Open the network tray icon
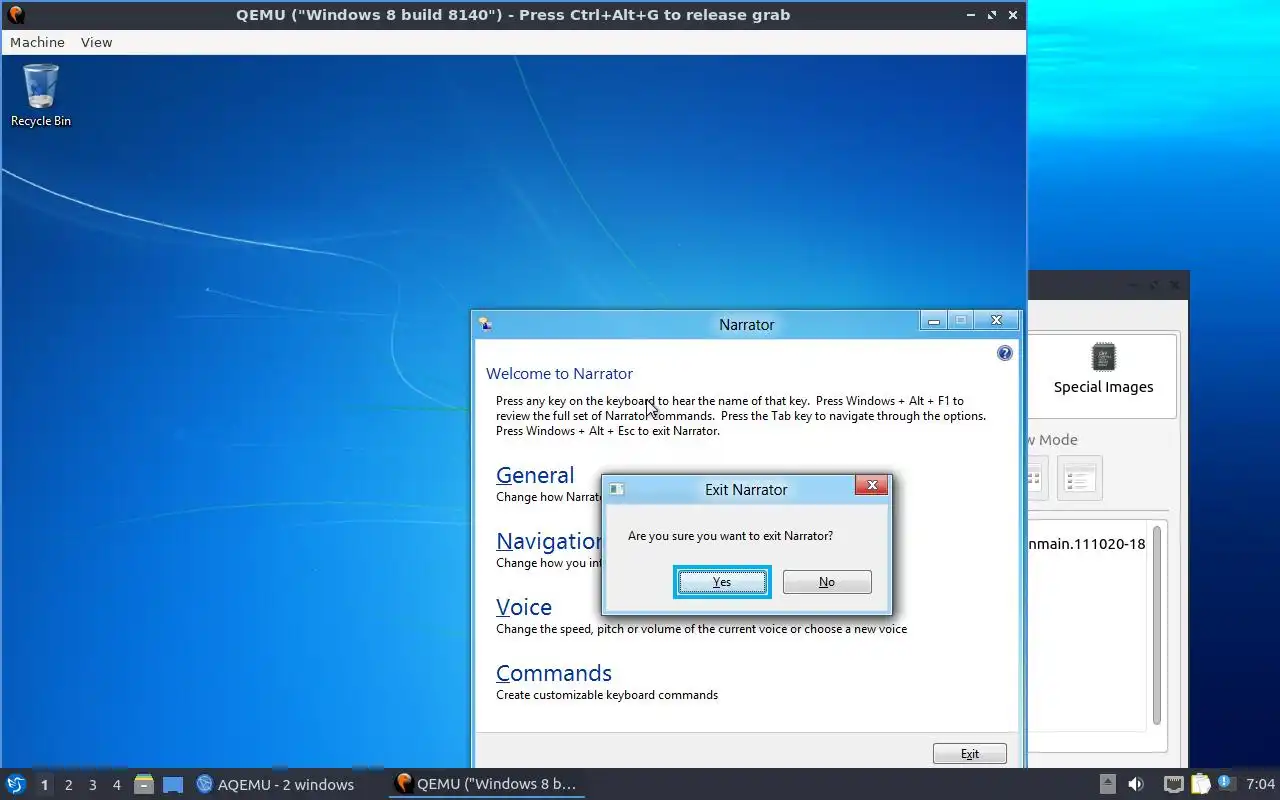The height and width of the screenshot is (800, 1280). click(1174, 784)
